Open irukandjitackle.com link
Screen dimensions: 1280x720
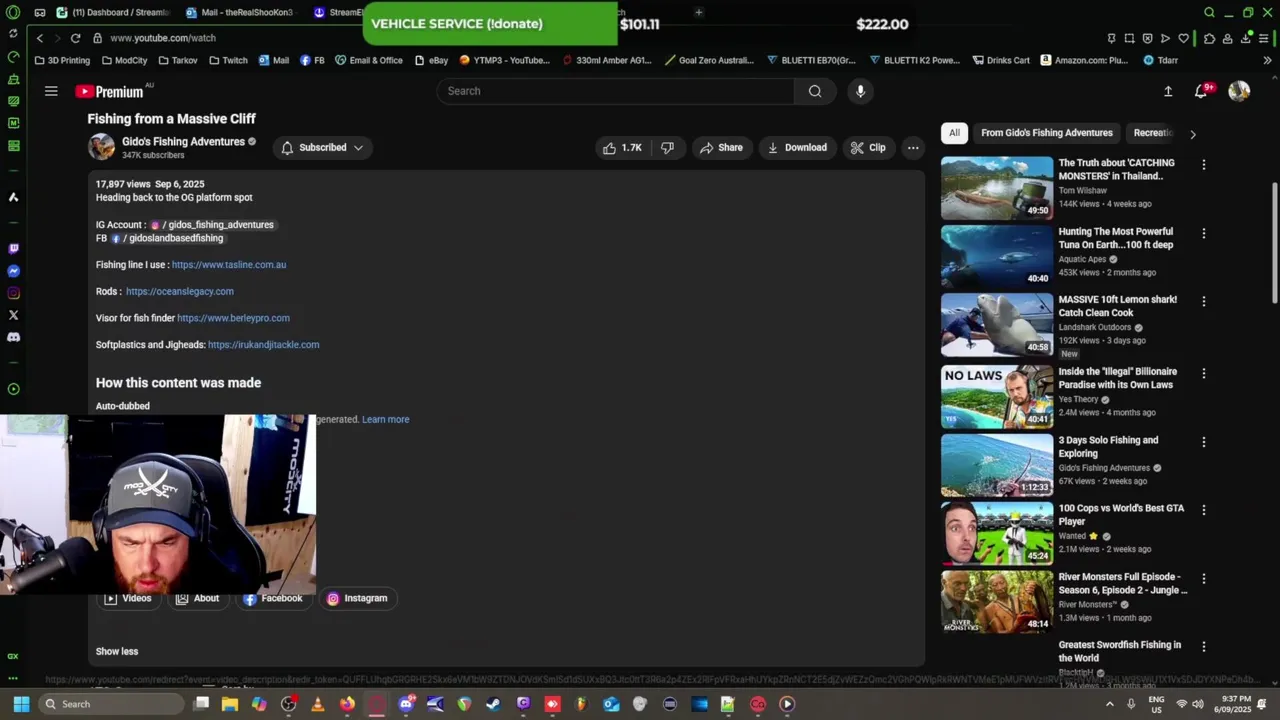[x=264, y=345]
